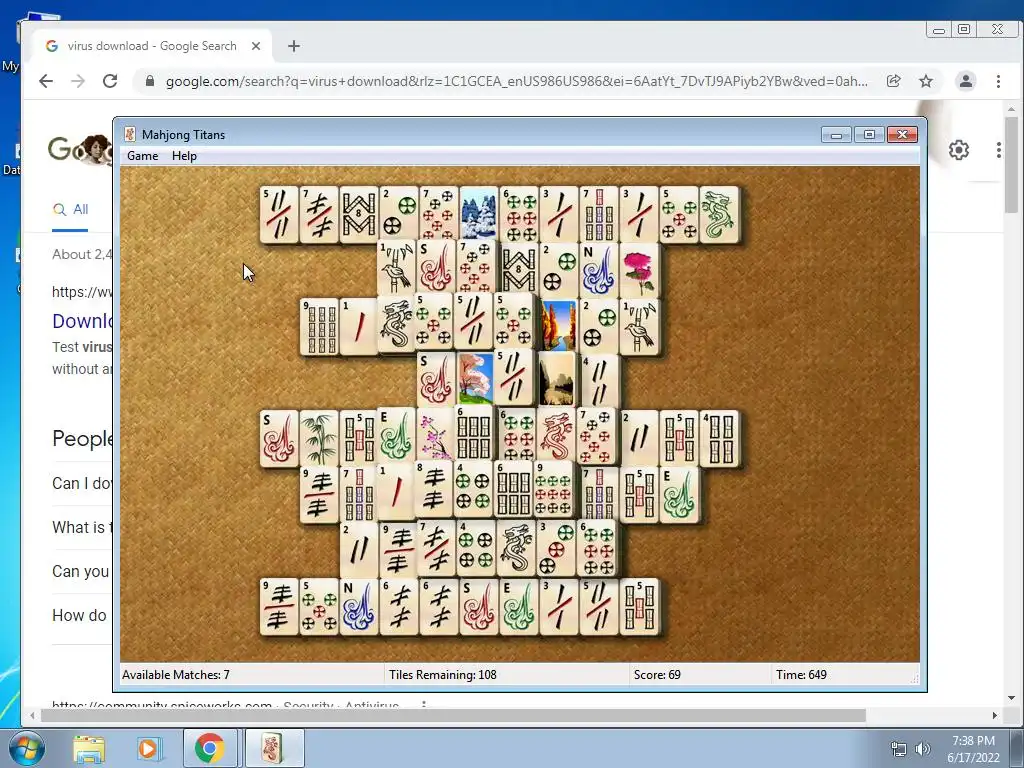
Task: Pick the green dragon tile
Action: point(719,214)
